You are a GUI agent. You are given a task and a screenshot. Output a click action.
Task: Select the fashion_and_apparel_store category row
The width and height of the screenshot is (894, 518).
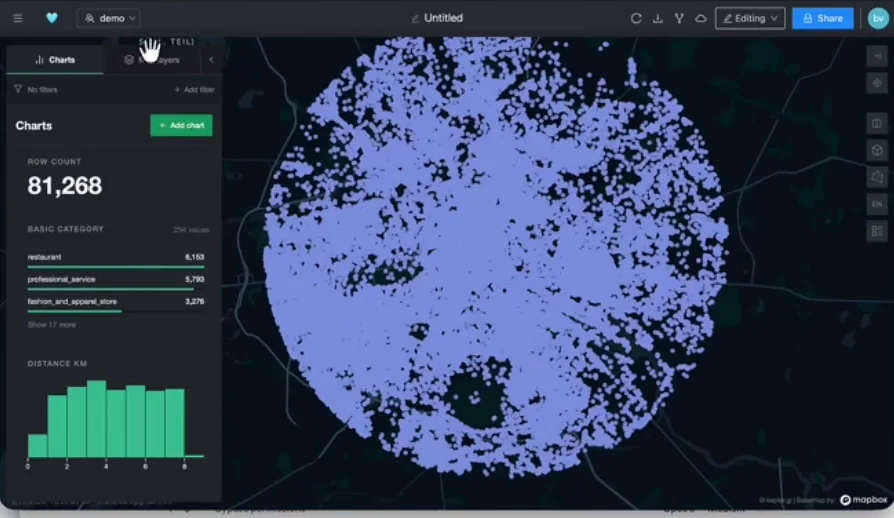click(116, 304)
